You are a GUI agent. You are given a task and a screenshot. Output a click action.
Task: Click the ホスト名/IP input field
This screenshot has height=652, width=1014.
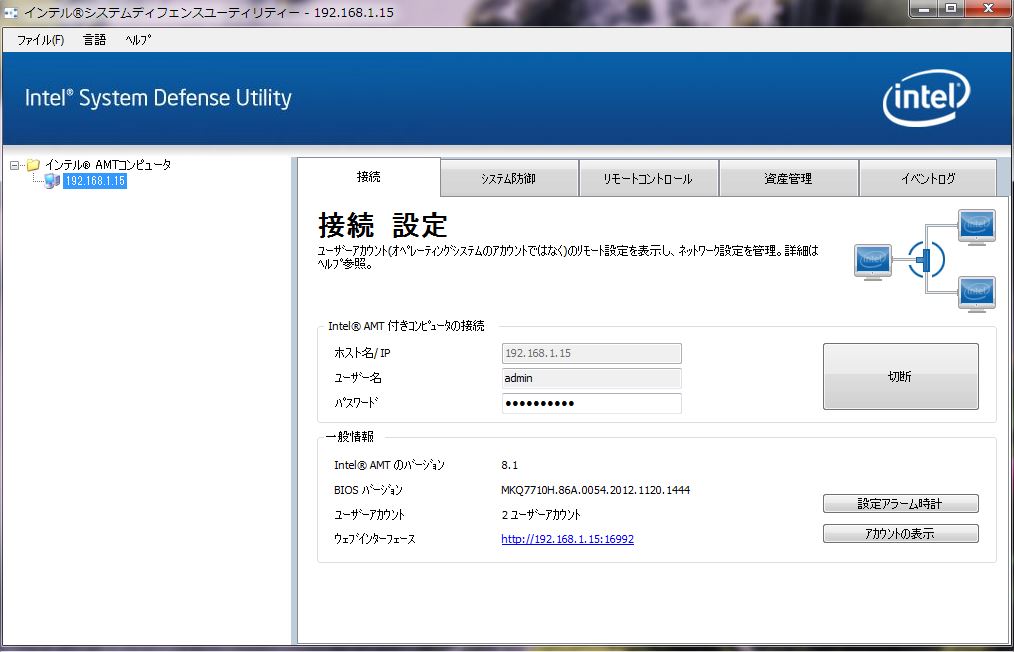[591, 353]
